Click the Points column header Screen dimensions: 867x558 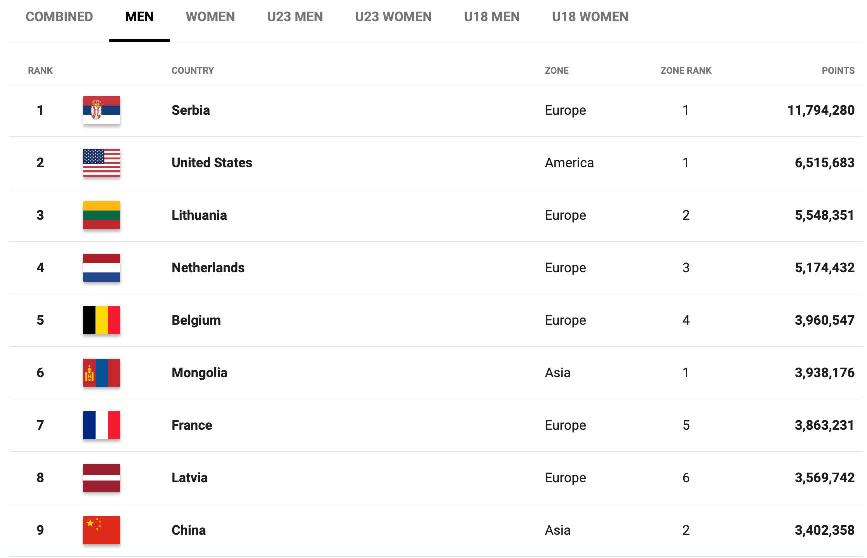(838, 71)
